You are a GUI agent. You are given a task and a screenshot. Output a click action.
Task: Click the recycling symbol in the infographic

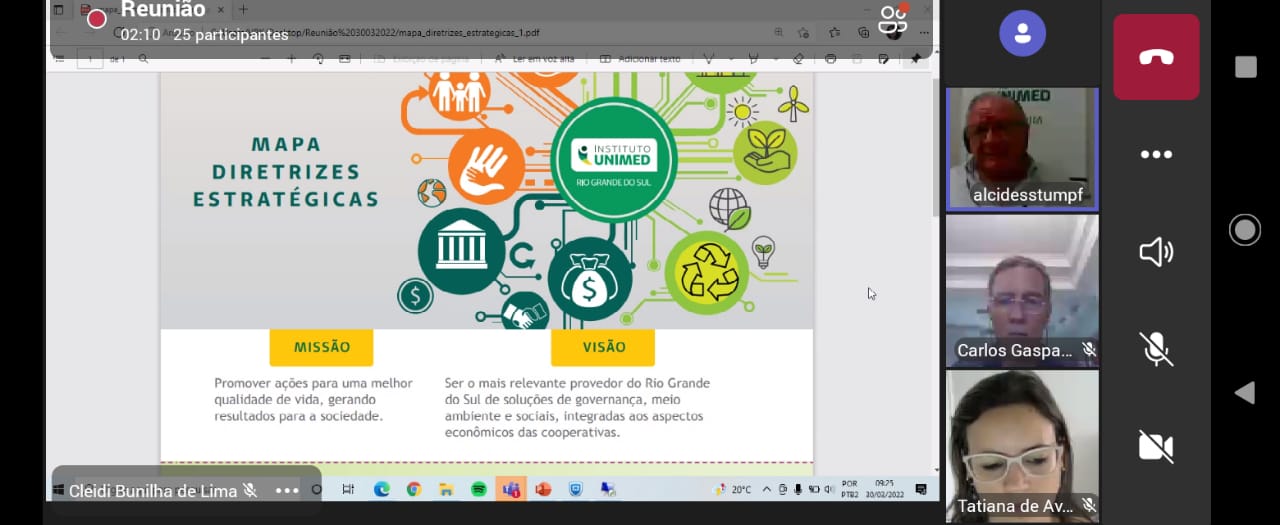tap(706, 273)
